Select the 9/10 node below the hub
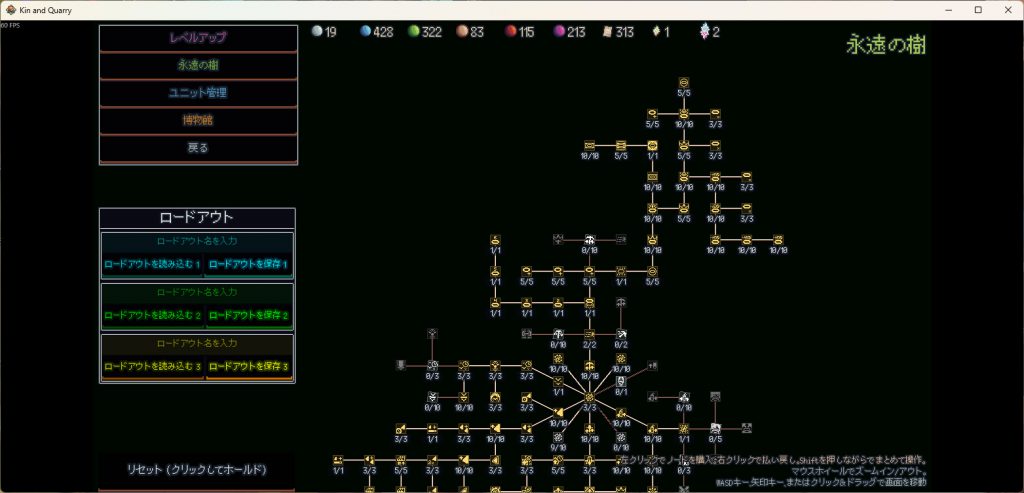The height and width of the screenshot is (493, 1024). click(558, 438)
